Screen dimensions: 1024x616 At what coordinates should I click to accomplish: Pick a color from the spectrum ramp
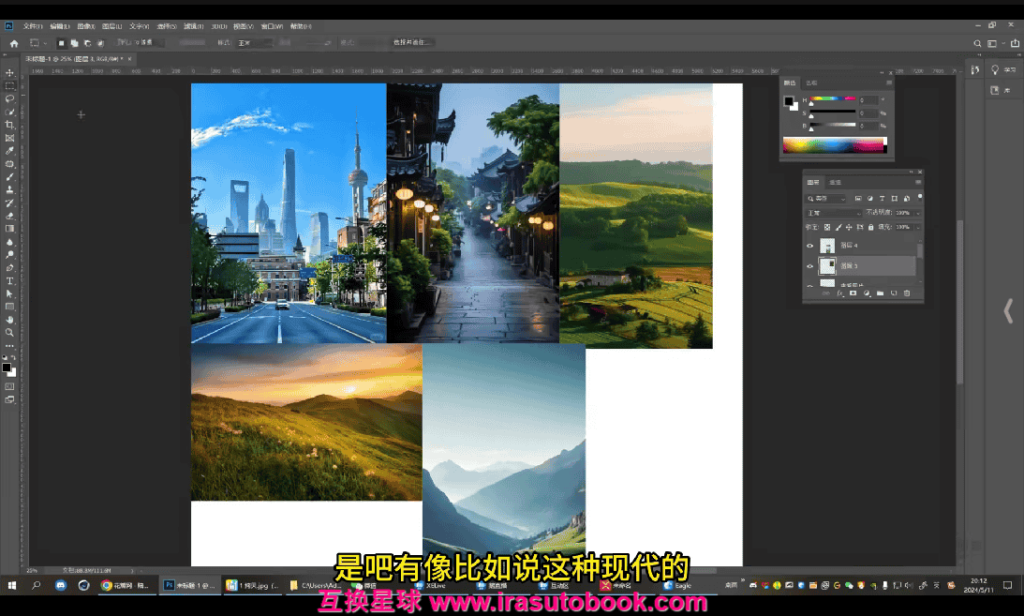835,146
